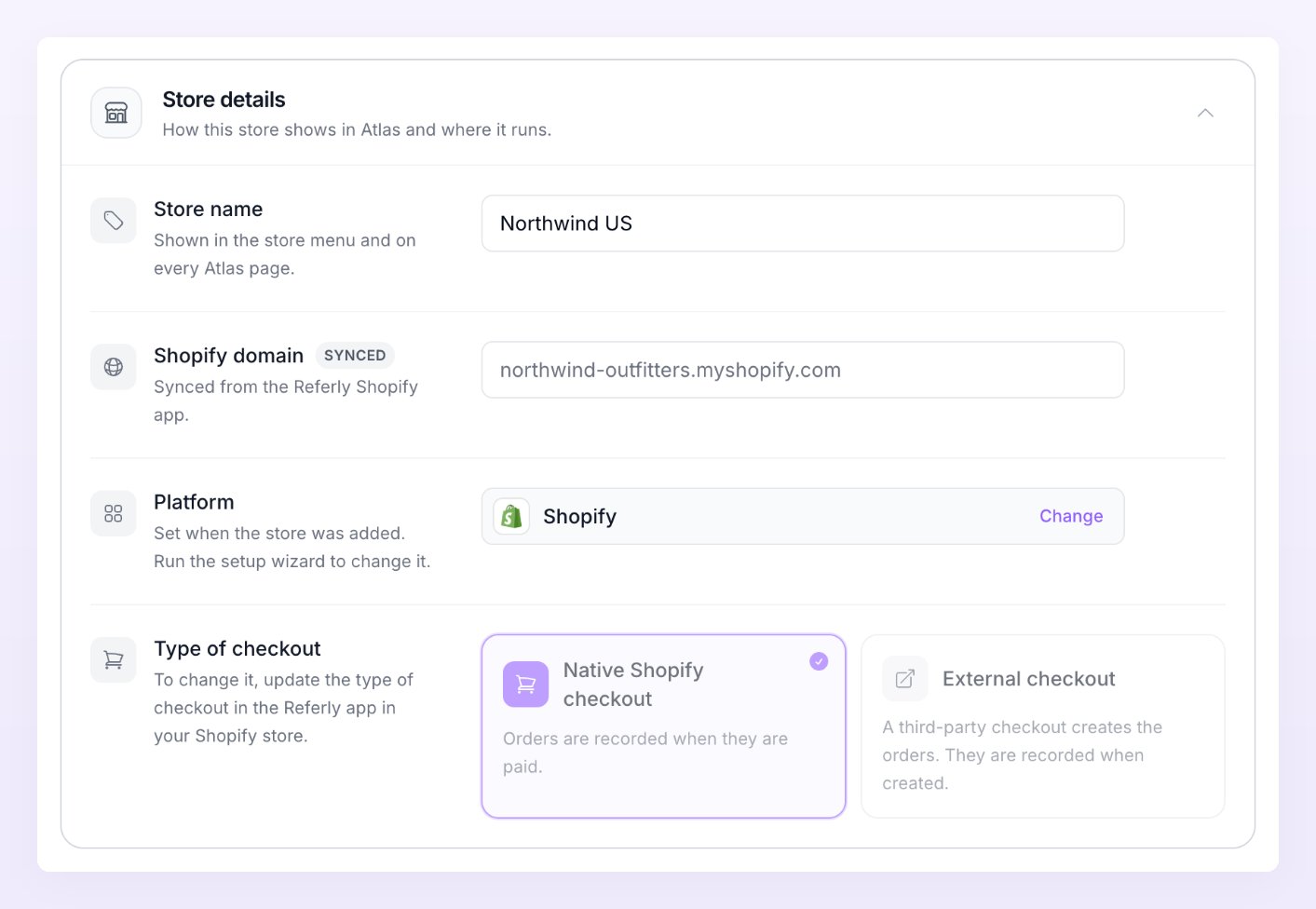Image resolution: width=1316 pixels, height=909 pixels.
Task: Click the storefront icon beside Store details
Action: pyautogui.click(x=116, y=113)
